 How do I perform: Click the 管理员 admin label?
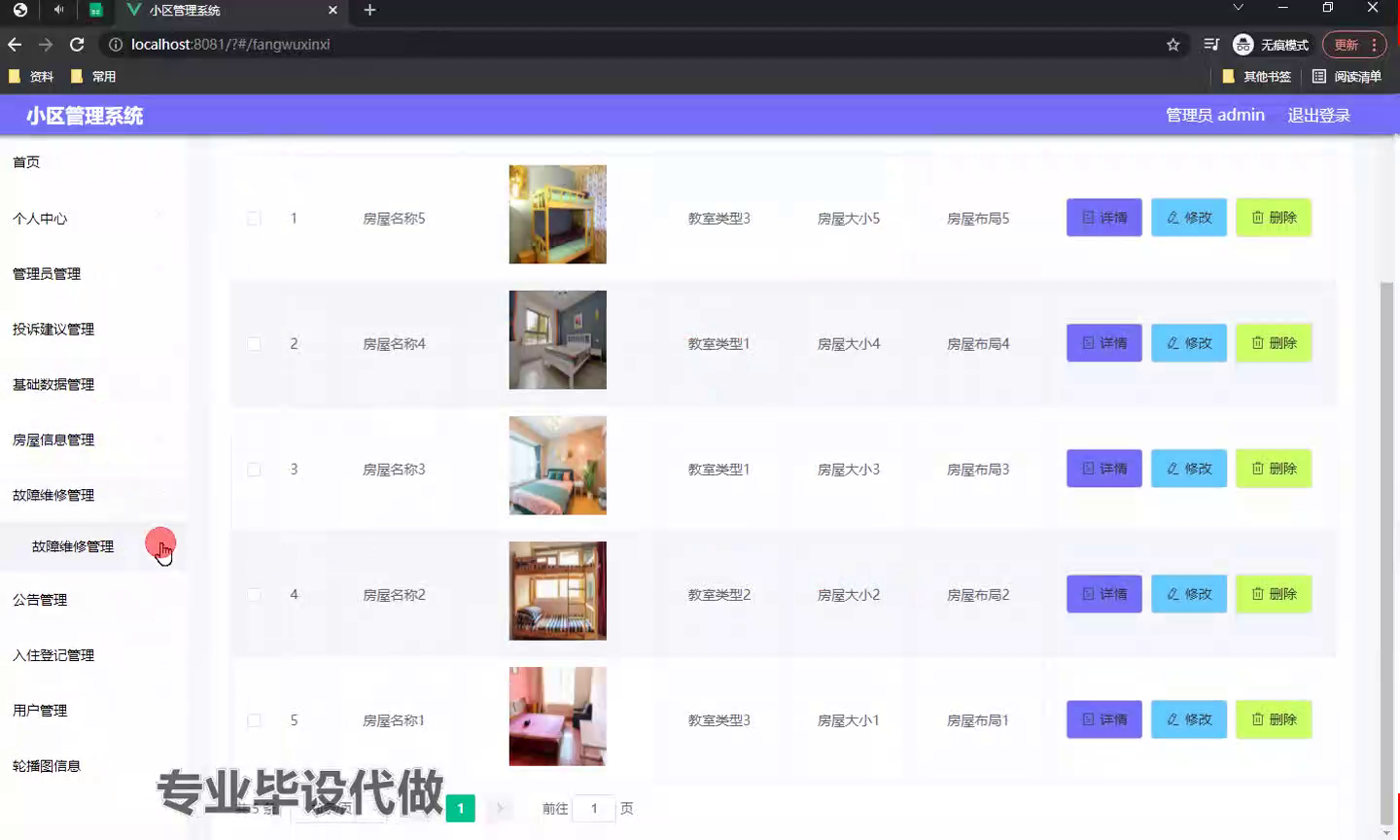point(1215,115)
